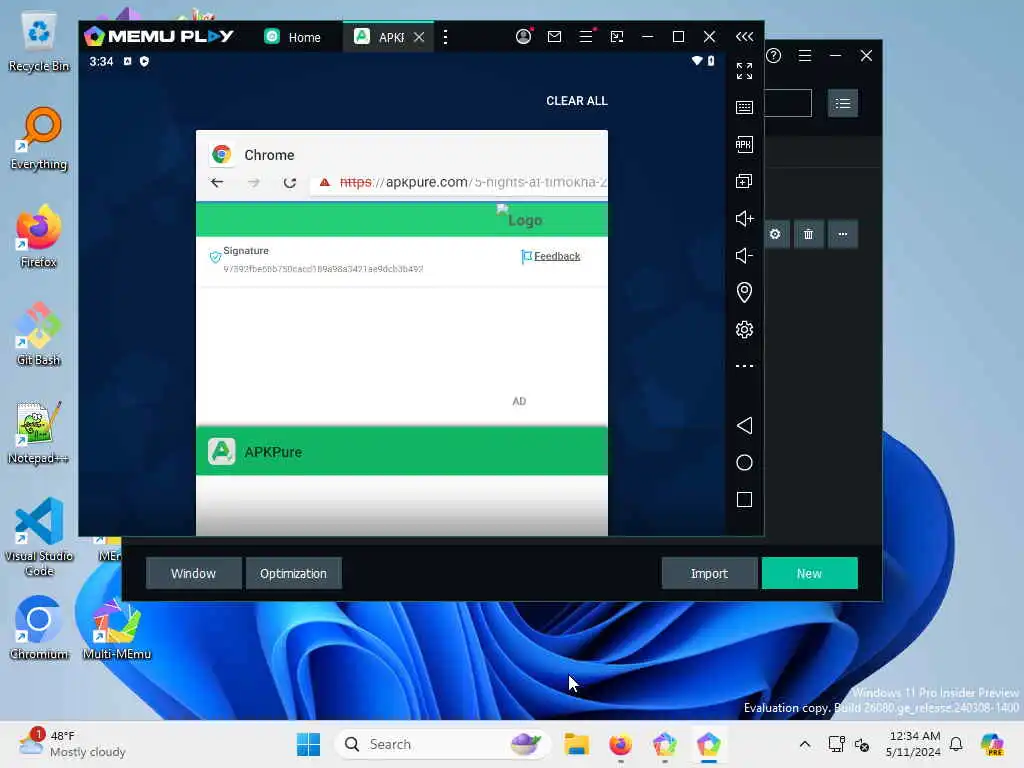This screenshot has width=1024, height=768.
Task: Delete instance with trash icon in Multi-MEmu
Action: pyautogui.click(x=808, y=234)
